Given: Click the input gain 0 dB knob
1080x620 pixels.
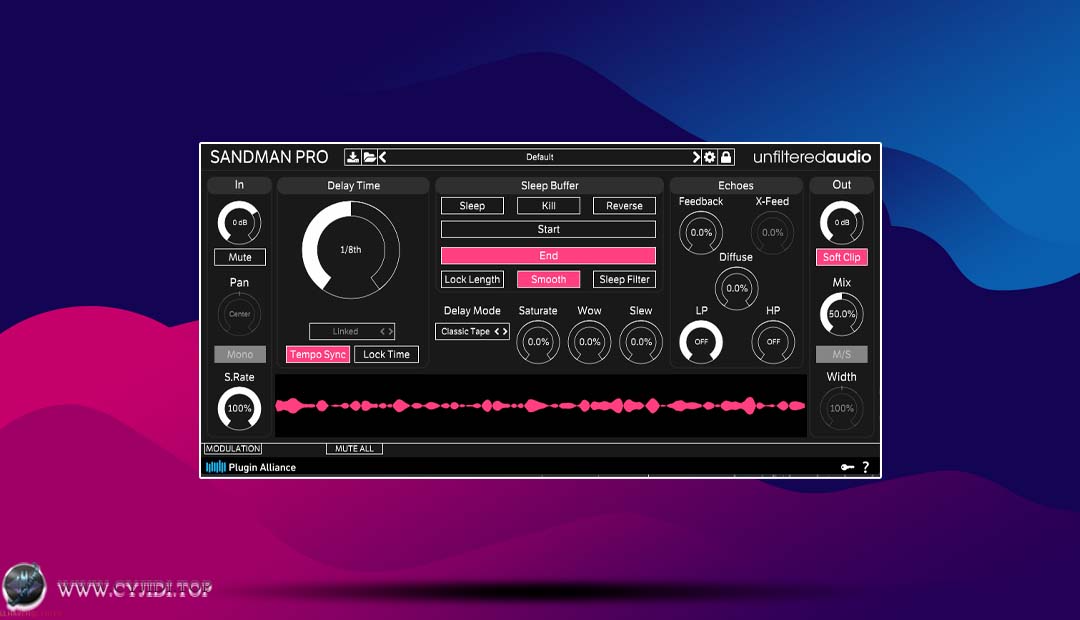Looking at the screenshot, I should [240, 223].
